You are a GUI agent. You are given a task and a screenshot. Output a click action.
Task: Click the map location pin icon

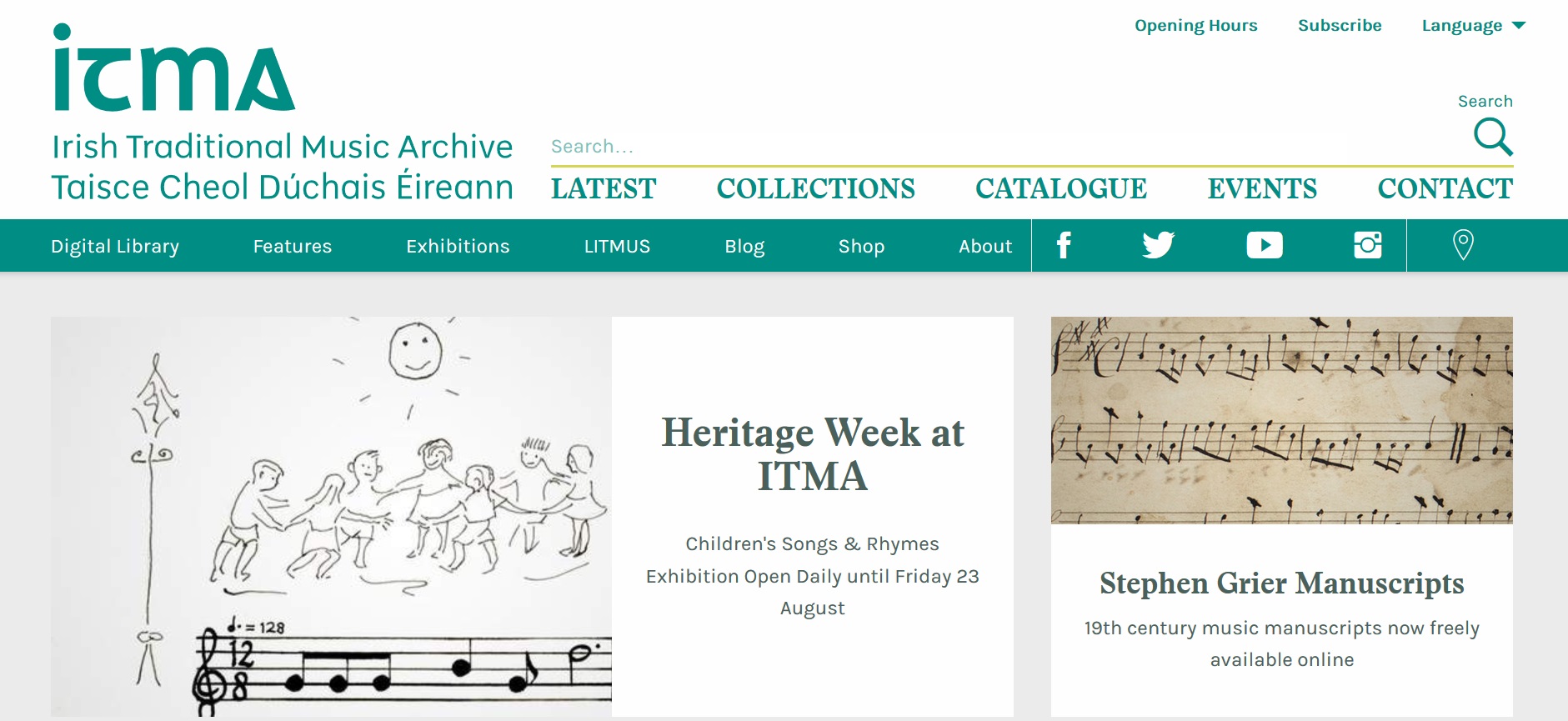click(x=1463, y=245)
